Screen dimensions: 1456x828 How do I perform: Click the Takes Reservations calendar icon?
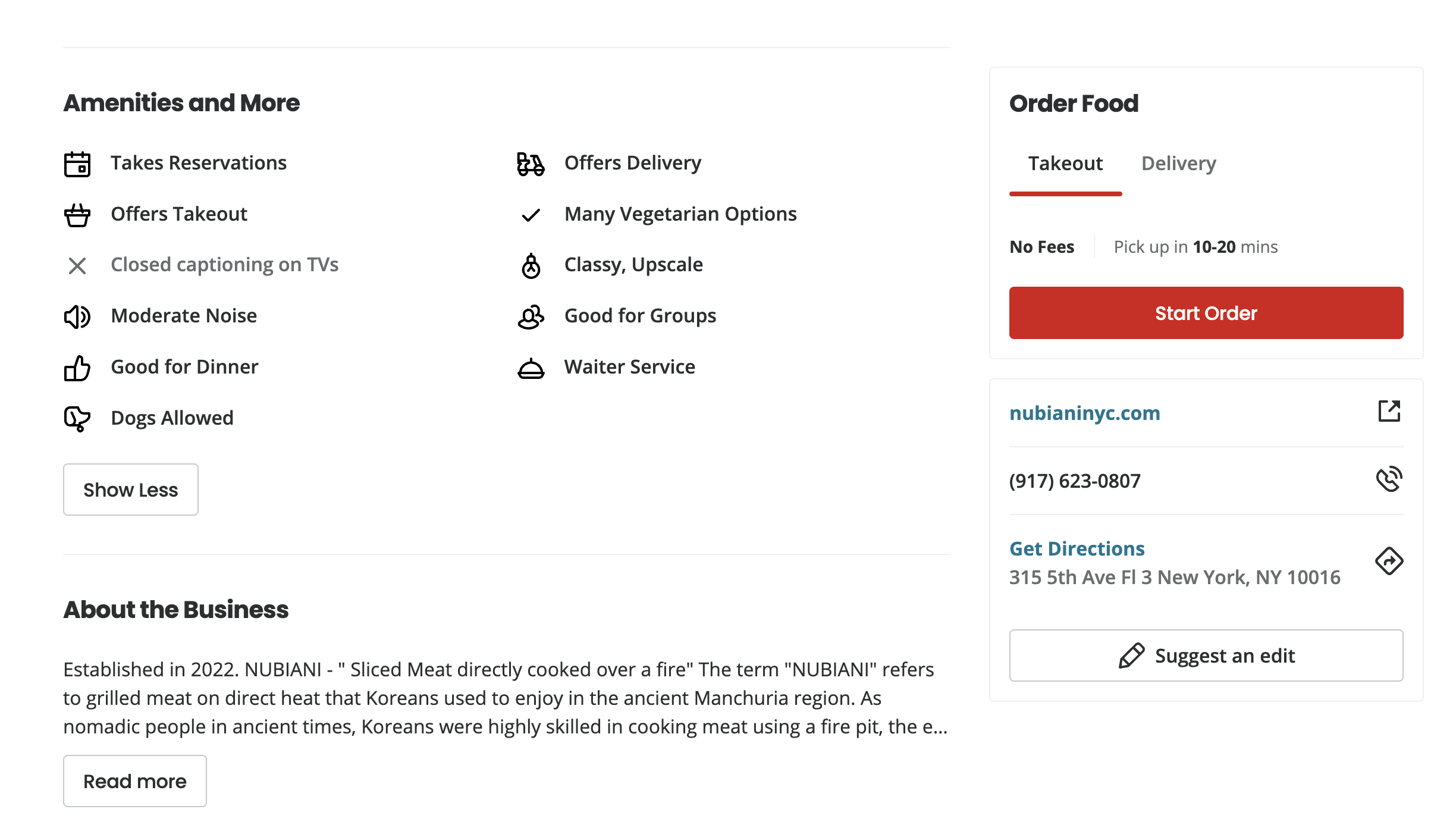[77, 164]
